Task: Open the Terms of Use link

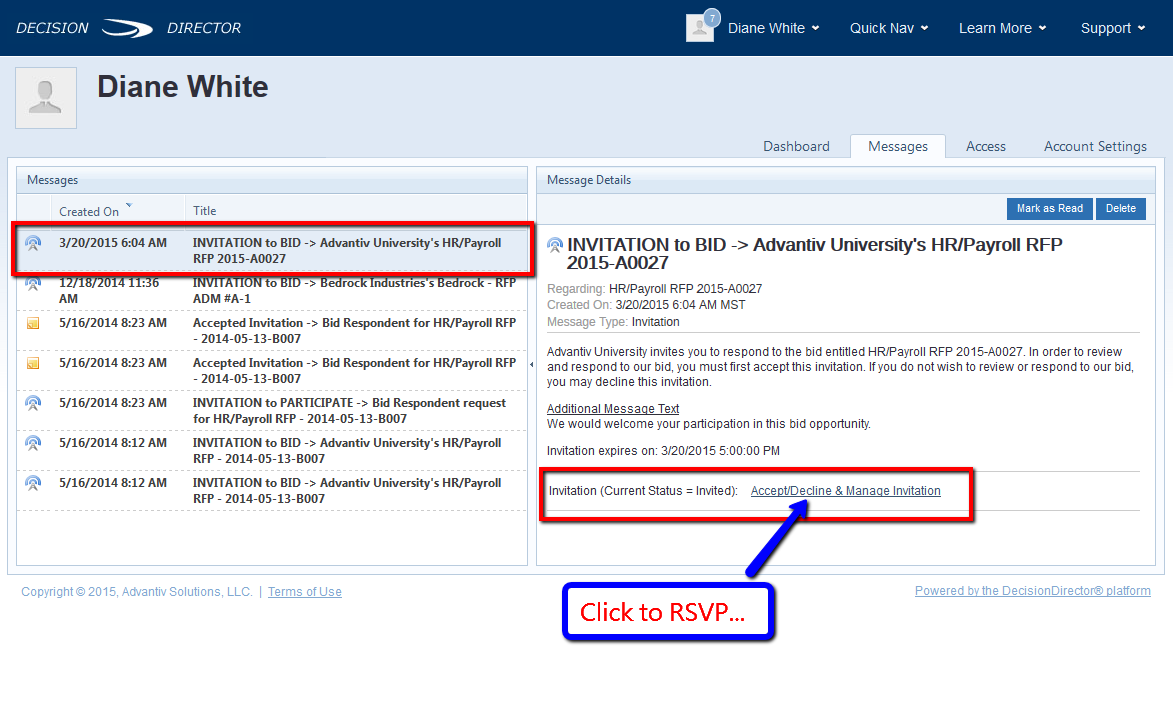Action: (x=304, y=592)
